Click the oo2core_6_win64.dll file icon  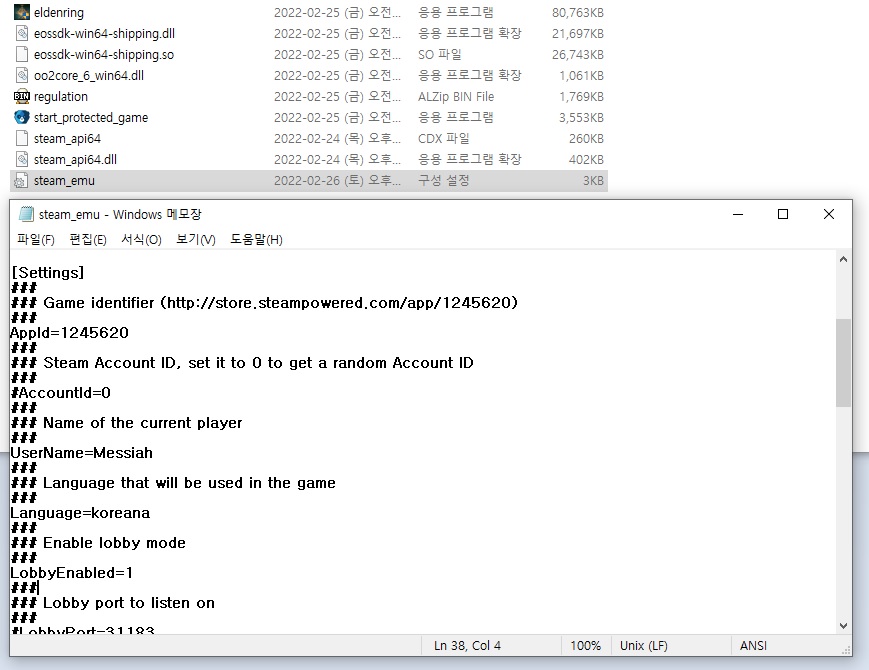22,75
